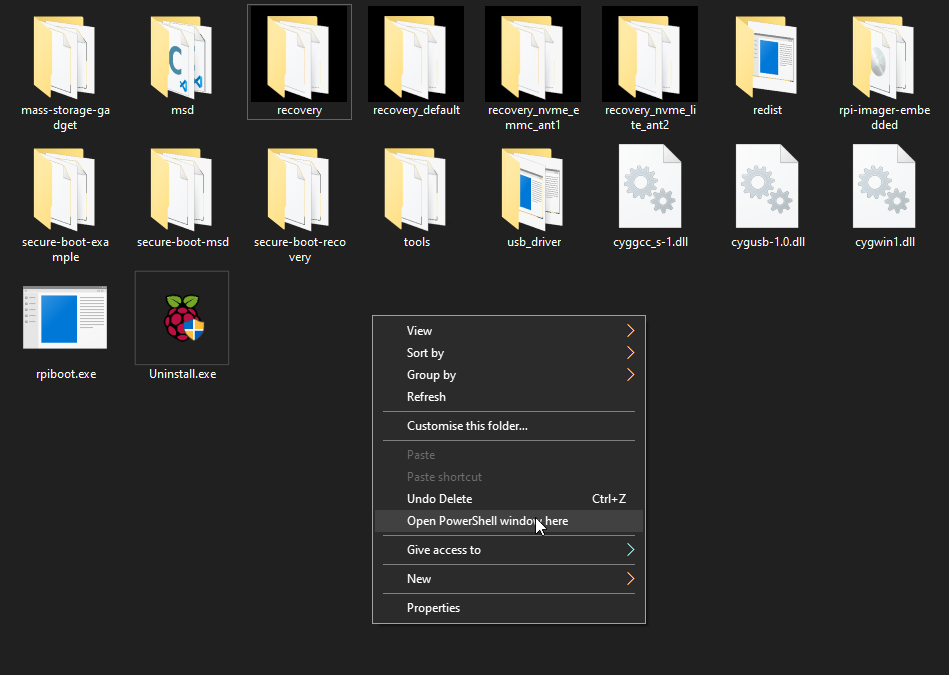949x675 pixels.
Task: Click the Ctrl+Z shortcut text
Action: point(609,499)
